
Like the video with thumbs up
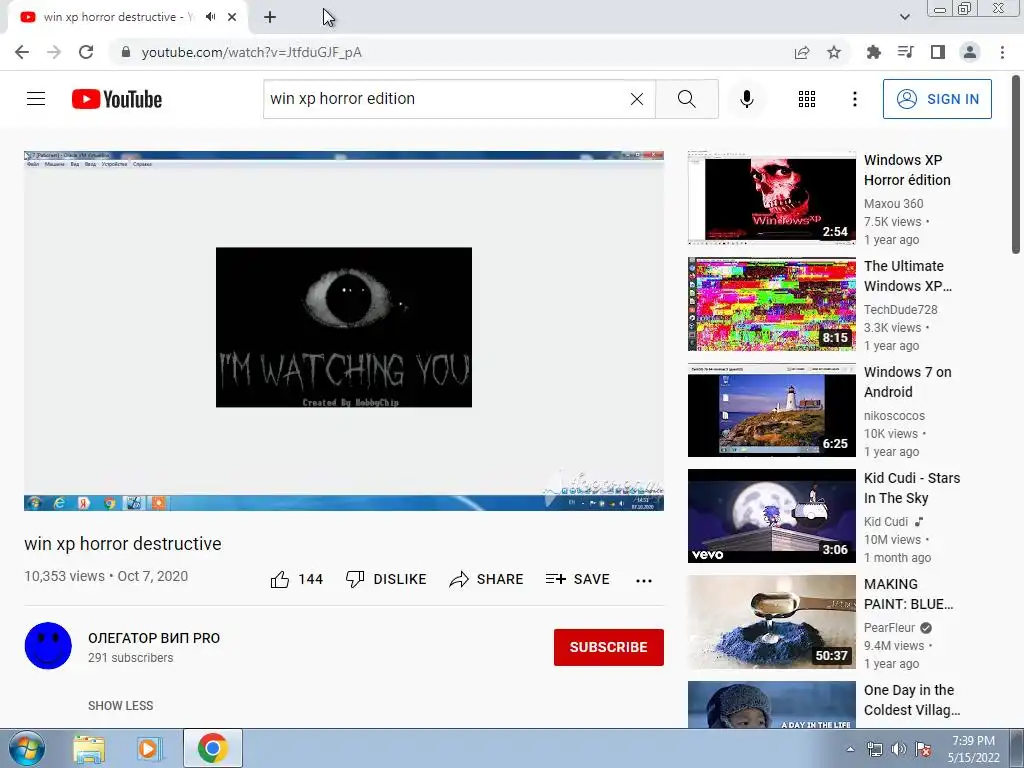pos(296,579)
